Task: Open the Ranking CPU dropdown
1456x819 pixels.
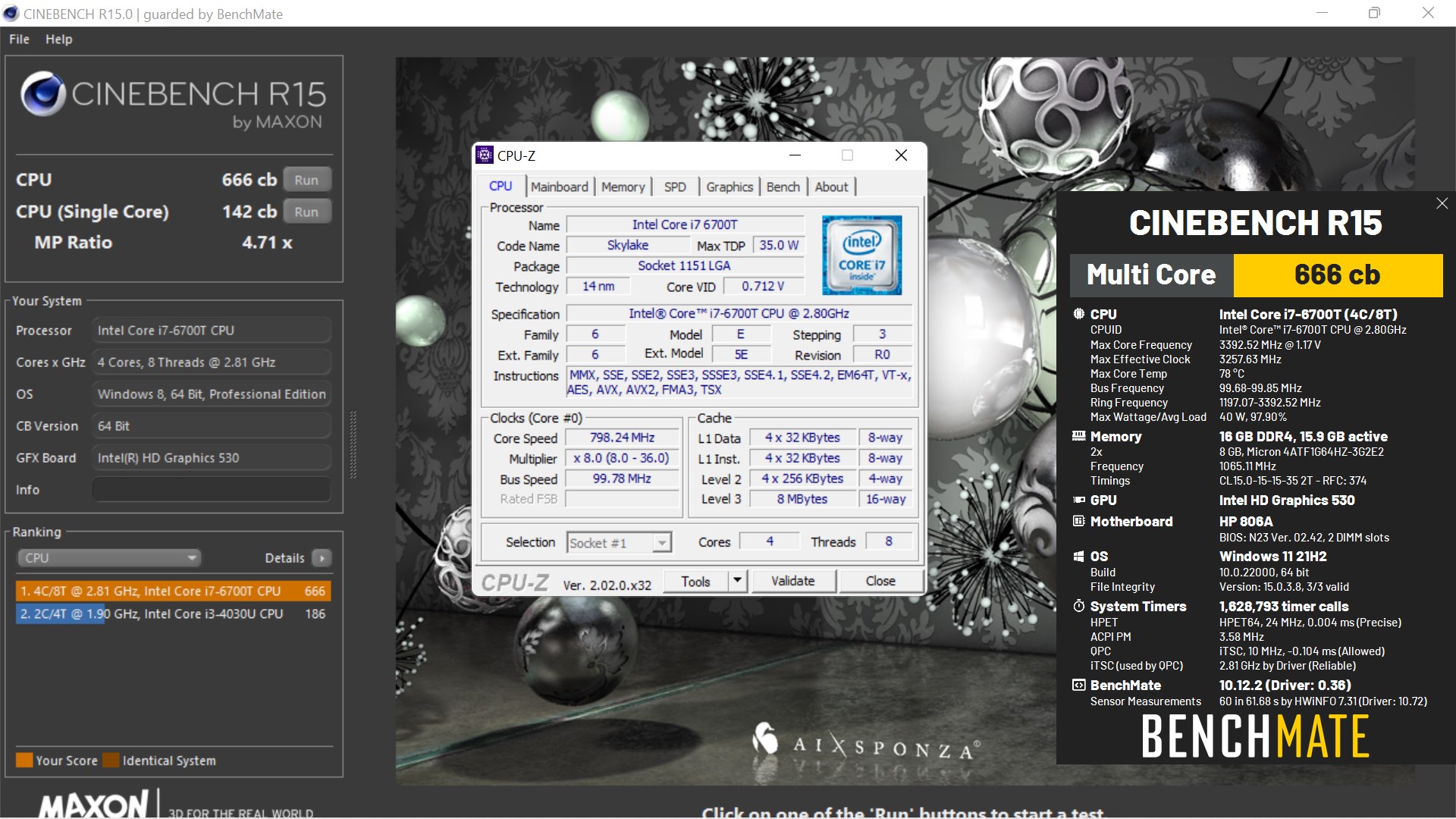Action: click(x=109, y=558)
